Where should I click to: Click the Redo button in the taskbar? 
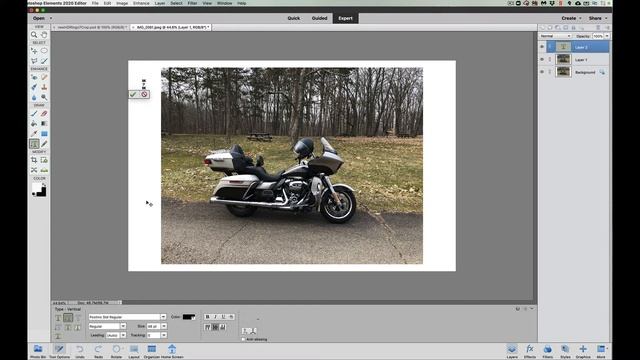[98, 351]
